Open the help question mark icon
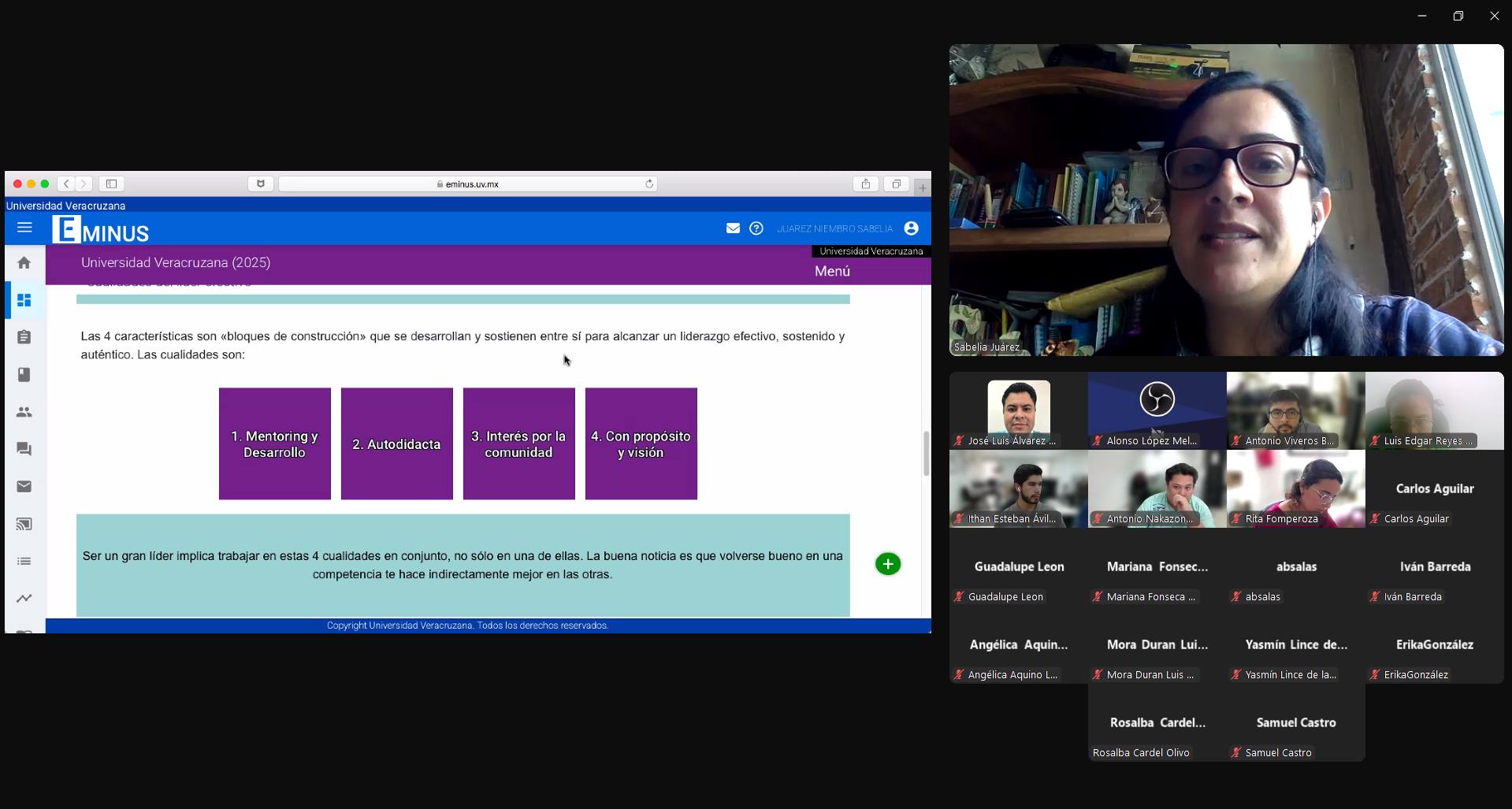Image resolution: width=1512 pixels, height=809 pixels. click(756, 228)
